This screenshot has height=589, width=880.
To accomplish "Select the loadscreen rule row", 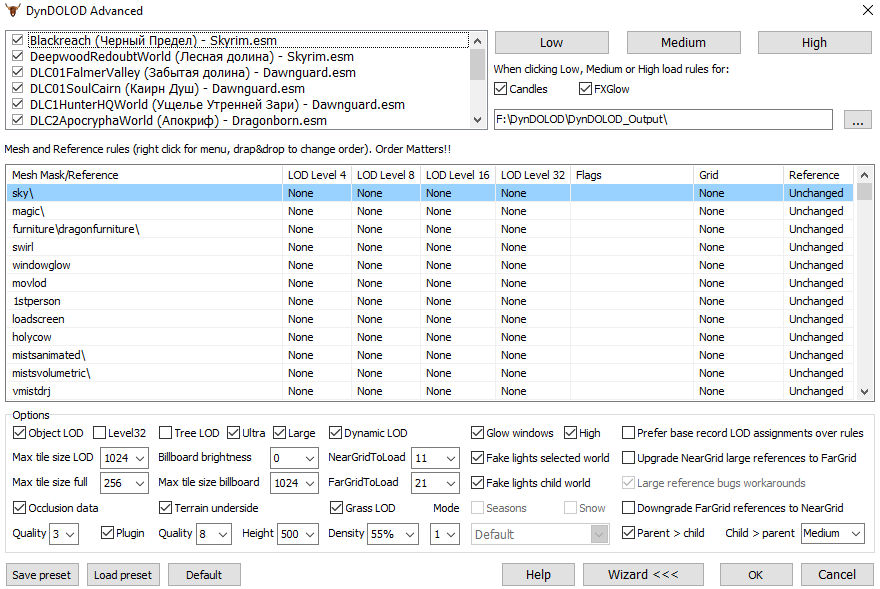I will click(430, 319).
